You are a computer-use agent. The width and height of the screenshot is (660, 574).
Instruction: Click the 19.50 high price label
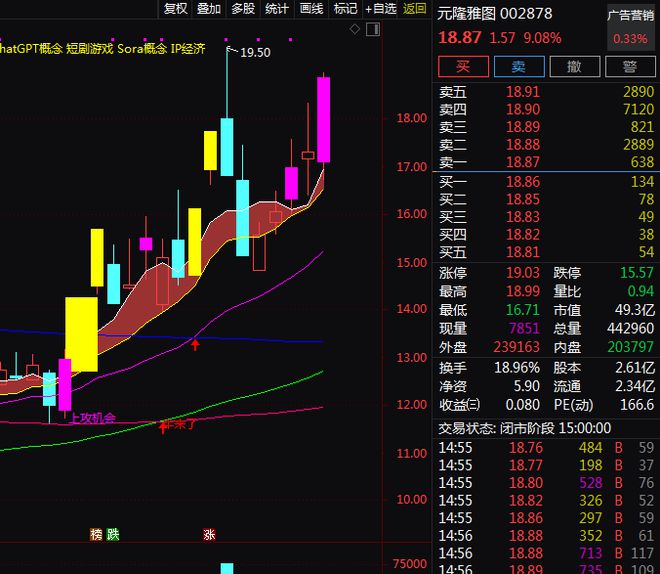pyautogui.click(x=255, y=53)
